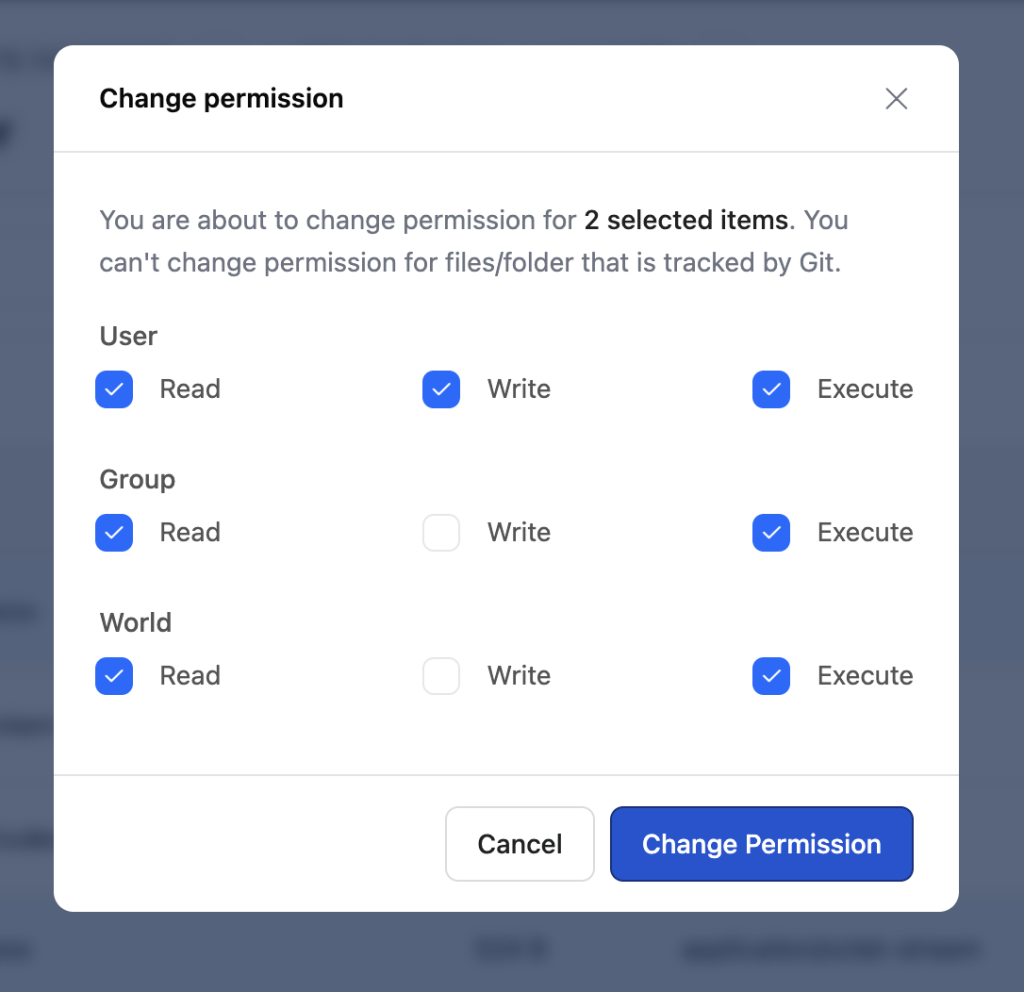This screenshot has height=992, width=1024.
Task: Confirm with the Change Permission button
Action: click(x=761, y=844)
